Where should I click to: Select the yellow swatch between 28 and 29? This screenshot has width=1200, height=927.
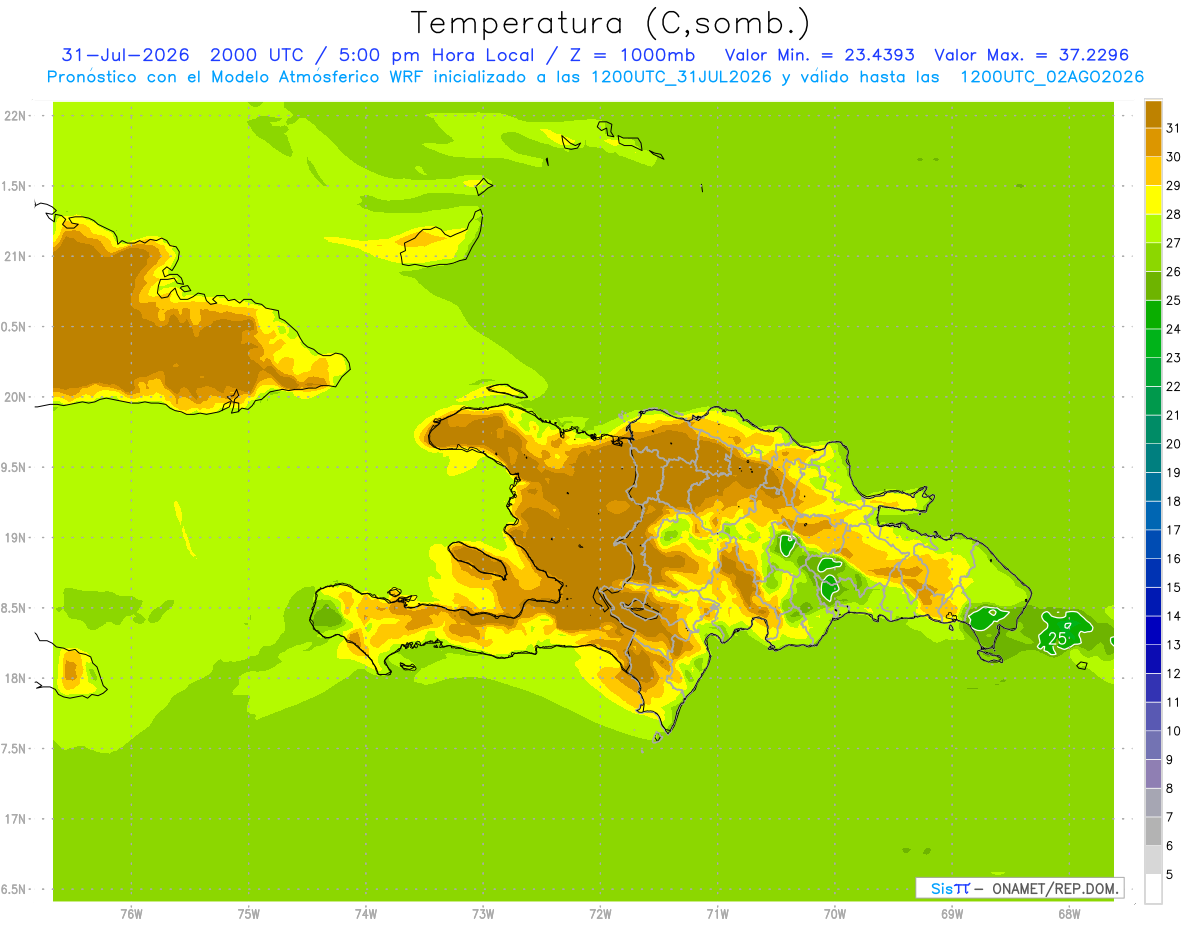coord(1153,200)
